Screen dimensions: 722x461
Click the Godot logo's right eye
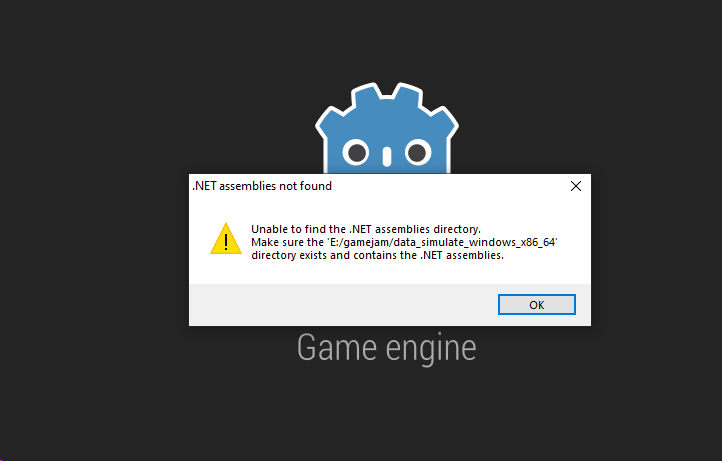(417, 153)
